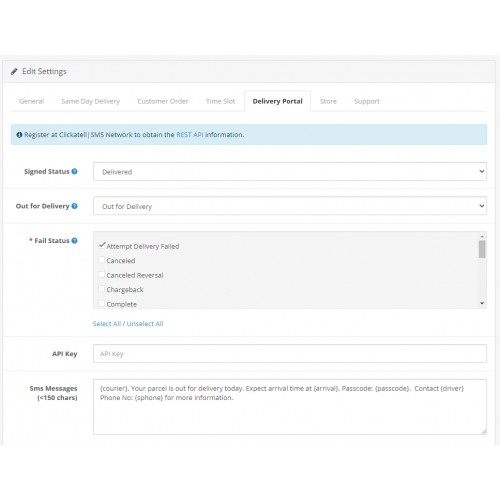Tick the Canceled Reversal checkbox
The height and width of the screenshot is (500, 500).
[x=102, y=275]
